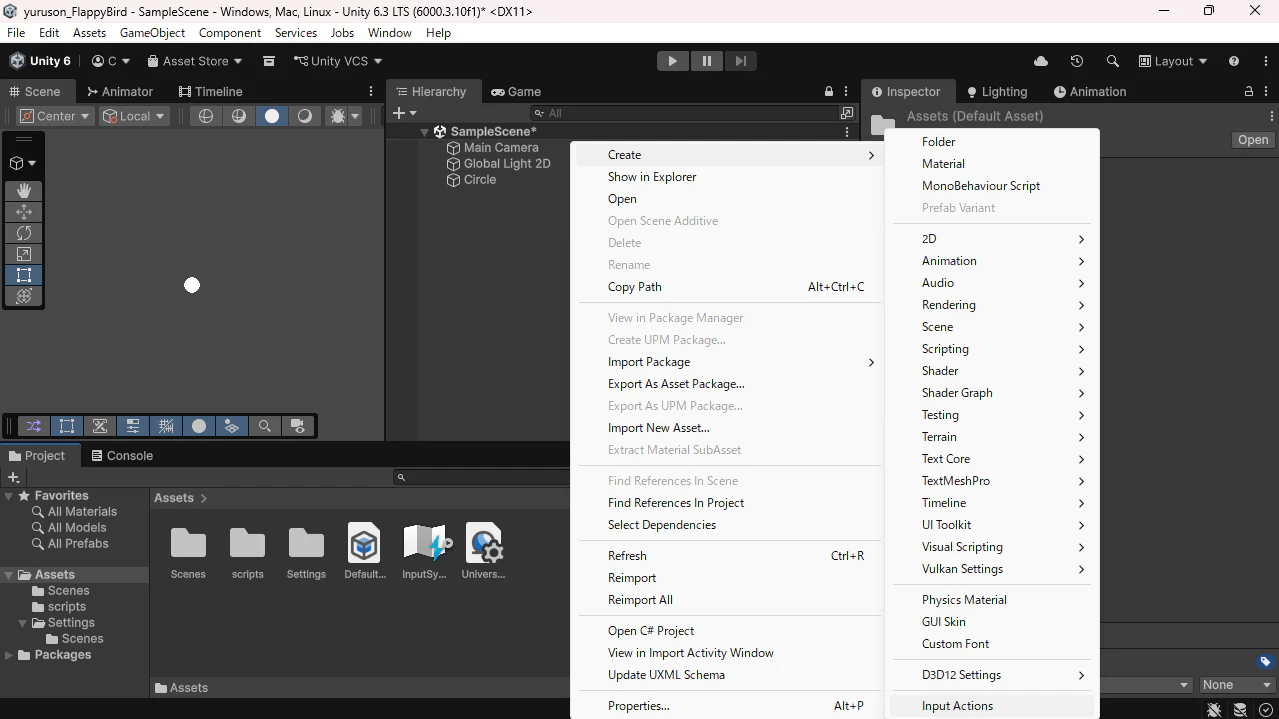
Task: Click the Open button in Inspector
Action: (1253, 140)
